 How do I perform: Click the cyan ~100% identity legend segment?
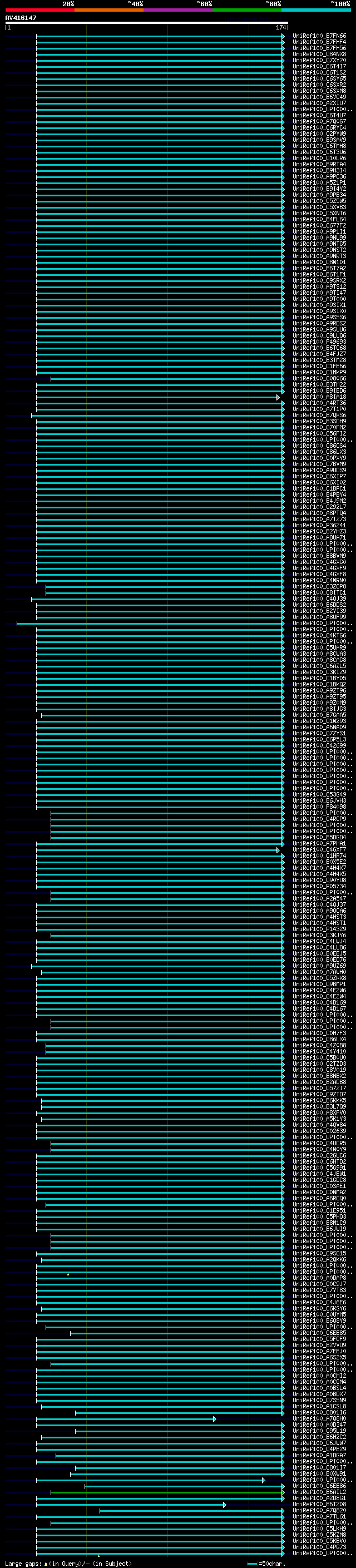(x=316, y=10)
